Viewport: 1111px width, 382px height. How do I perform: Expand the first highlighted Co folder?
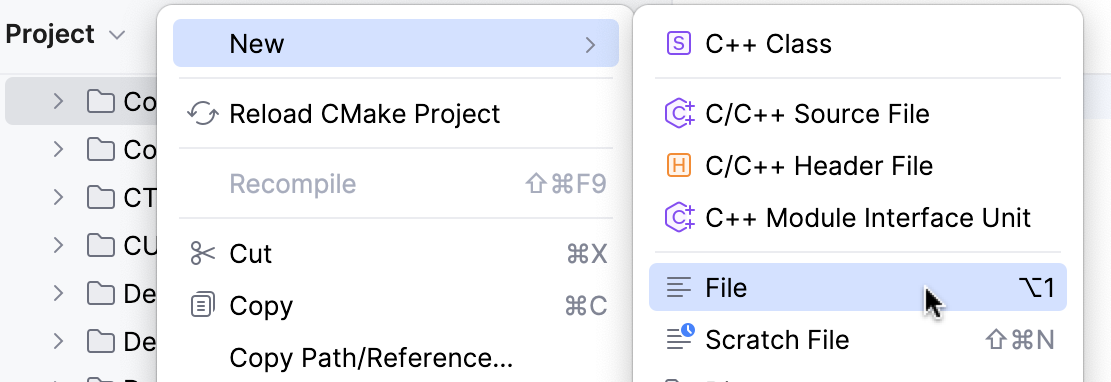(x=58, y=102)
